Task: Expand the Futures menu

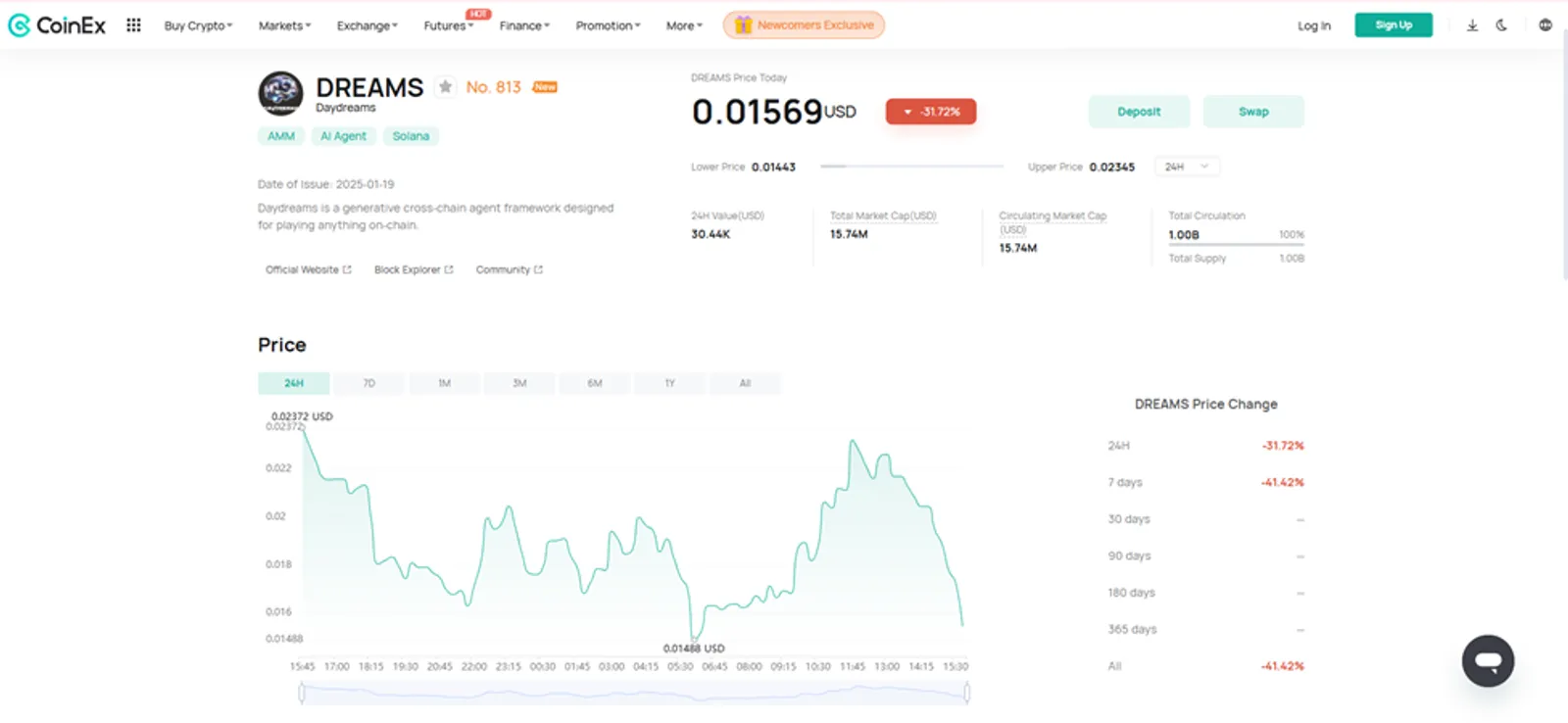Action: pyautogui.click(x=448, y=25)
